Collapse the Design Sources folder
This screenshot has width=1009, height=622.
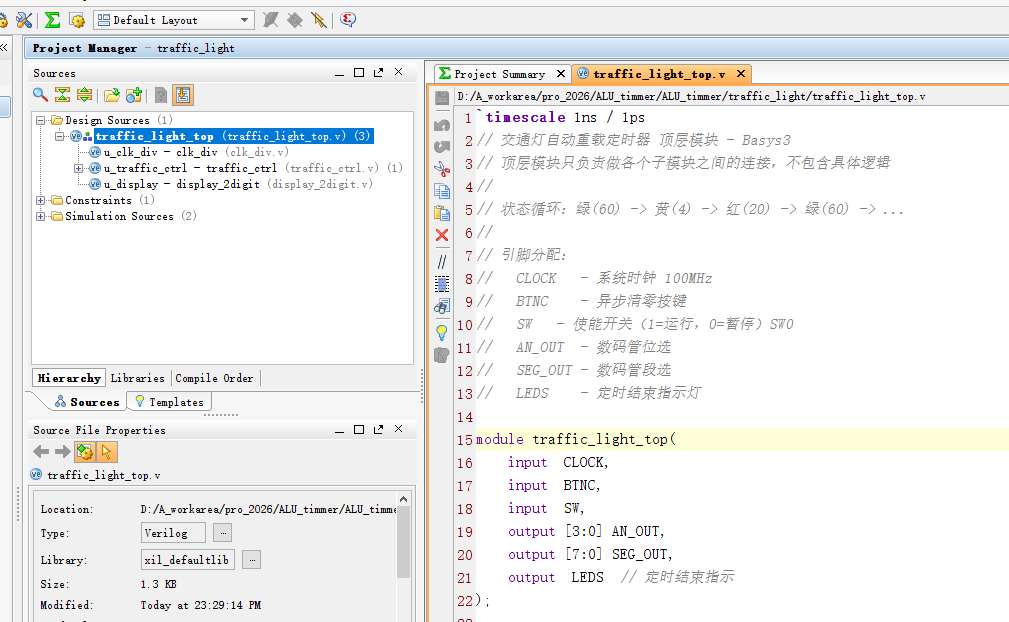point(41,120)
